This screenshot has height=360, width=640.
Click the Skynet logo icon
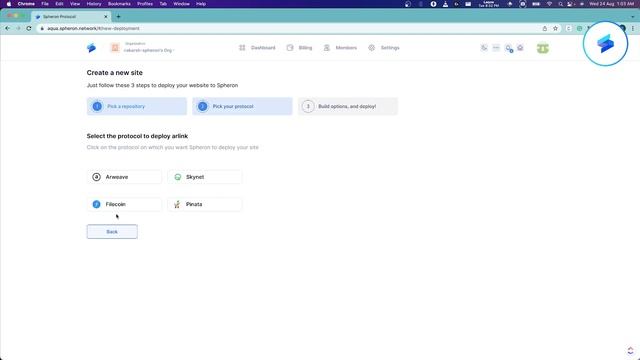[x=178, y=177]
